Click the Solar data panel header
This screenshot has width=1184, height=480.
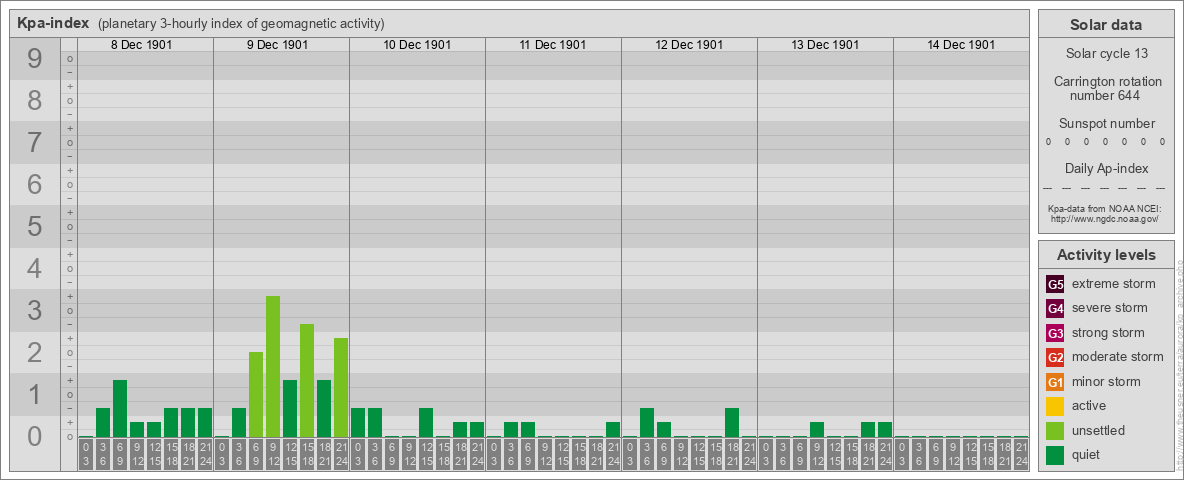click(x=1105, y=24)
